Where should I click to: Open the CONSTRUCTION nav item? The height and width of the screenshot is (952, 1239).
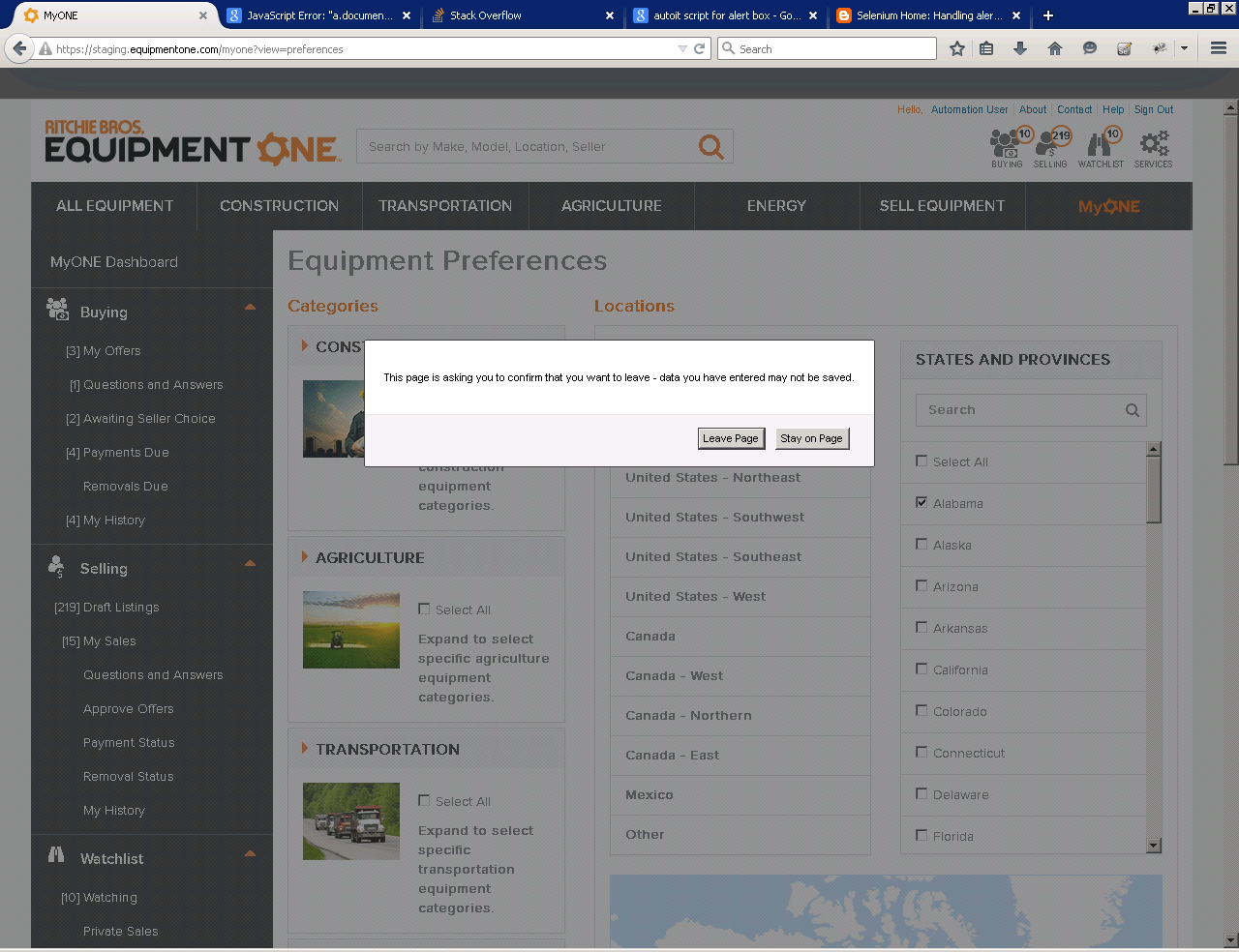click(x=279, y=206)
